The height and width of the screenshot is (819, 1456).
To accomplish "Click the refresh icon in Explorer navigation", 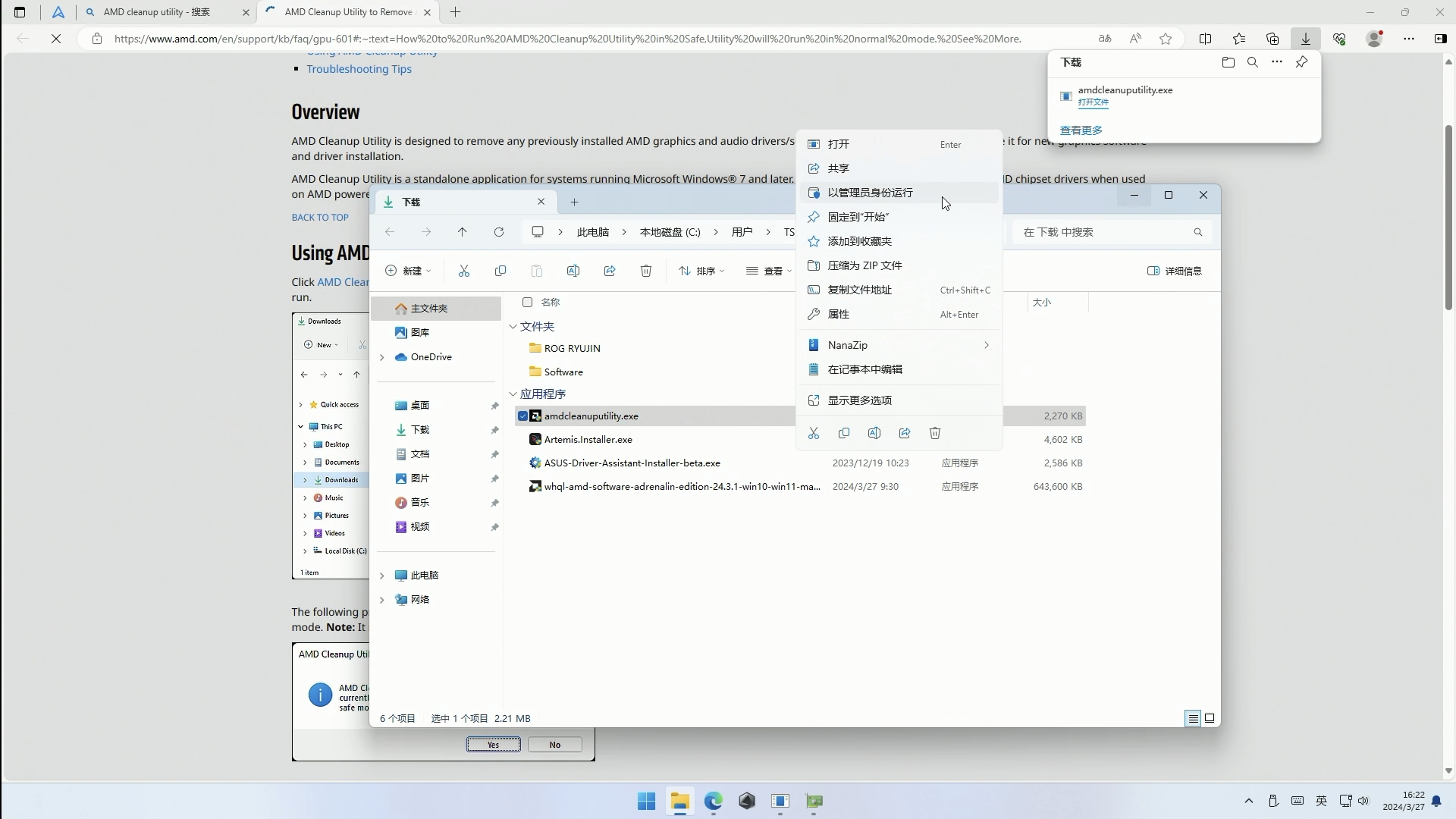I will click(499, 232).
